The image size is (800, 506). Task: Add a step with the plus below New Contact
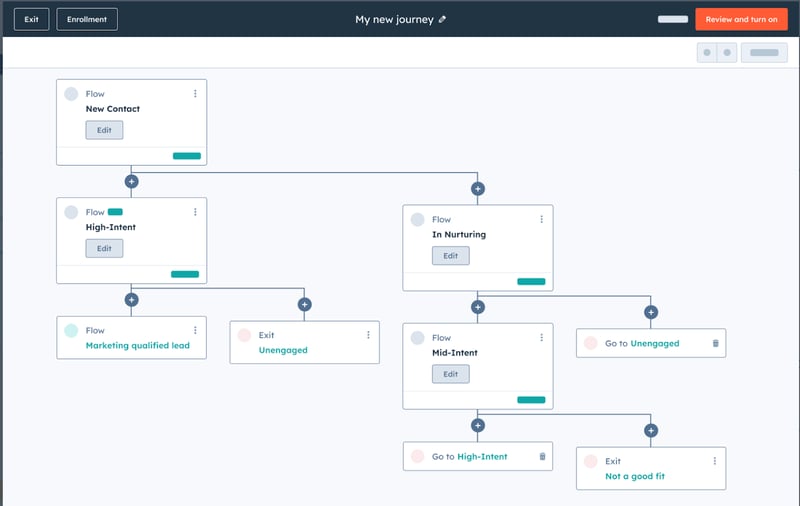pyautogui.click(x=132, y=181)
